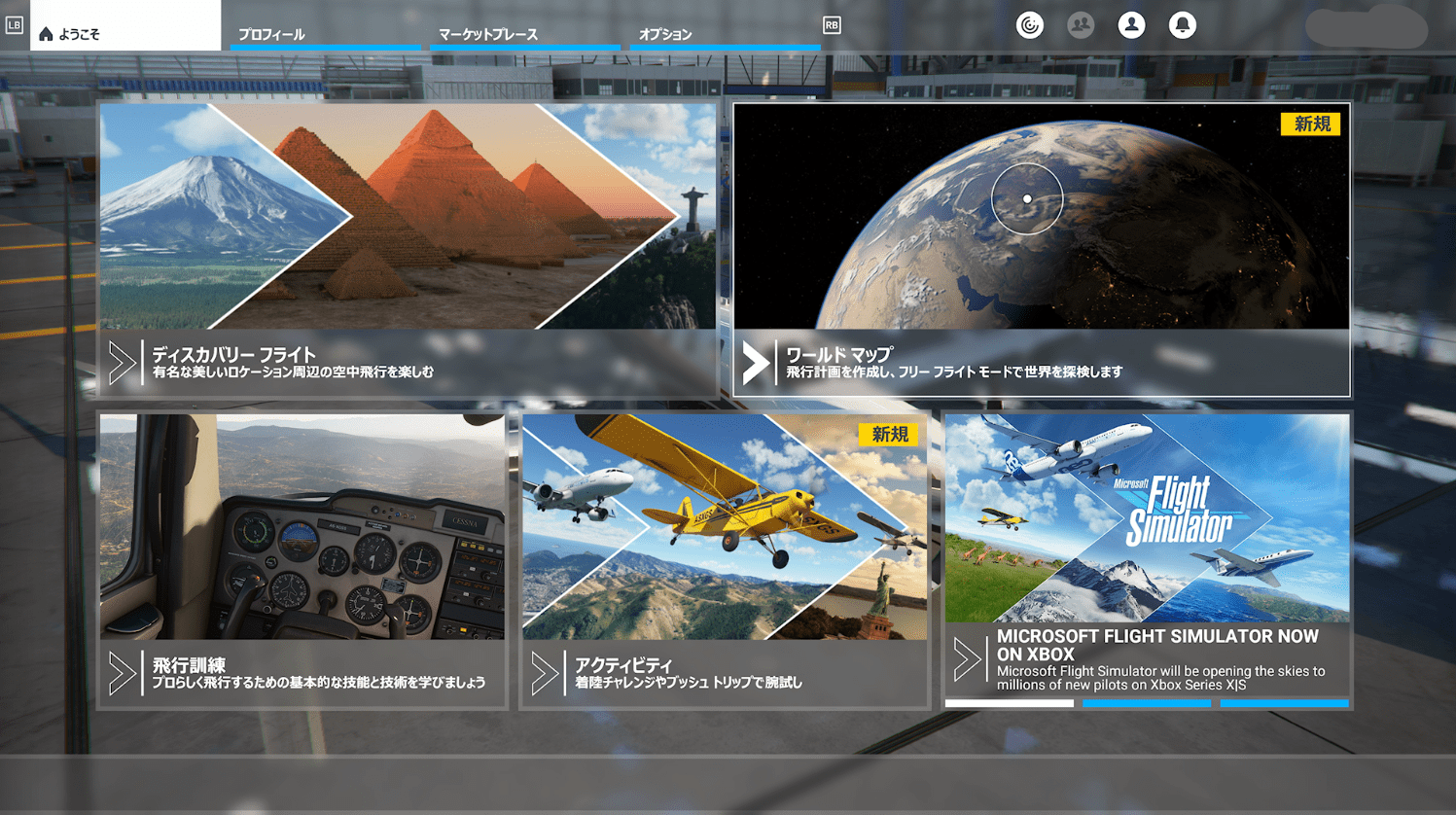1456x815 pixels.
Task: Select the first white news carousel indicator
Action: [1009, 703]
